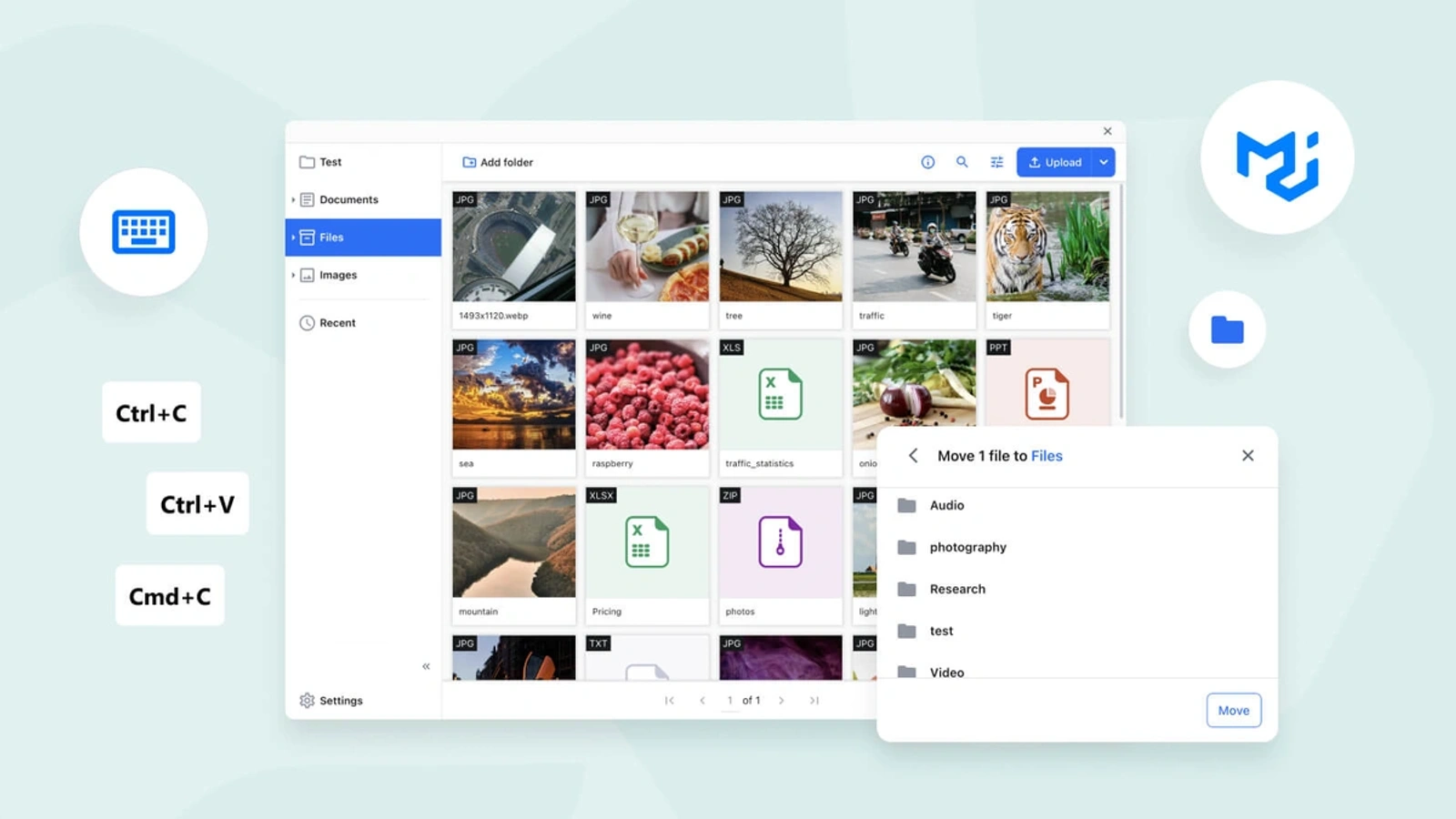Expand the Documents tree arrow
The height and width of the screenshot is (819, 1456).
pos(293,199)
